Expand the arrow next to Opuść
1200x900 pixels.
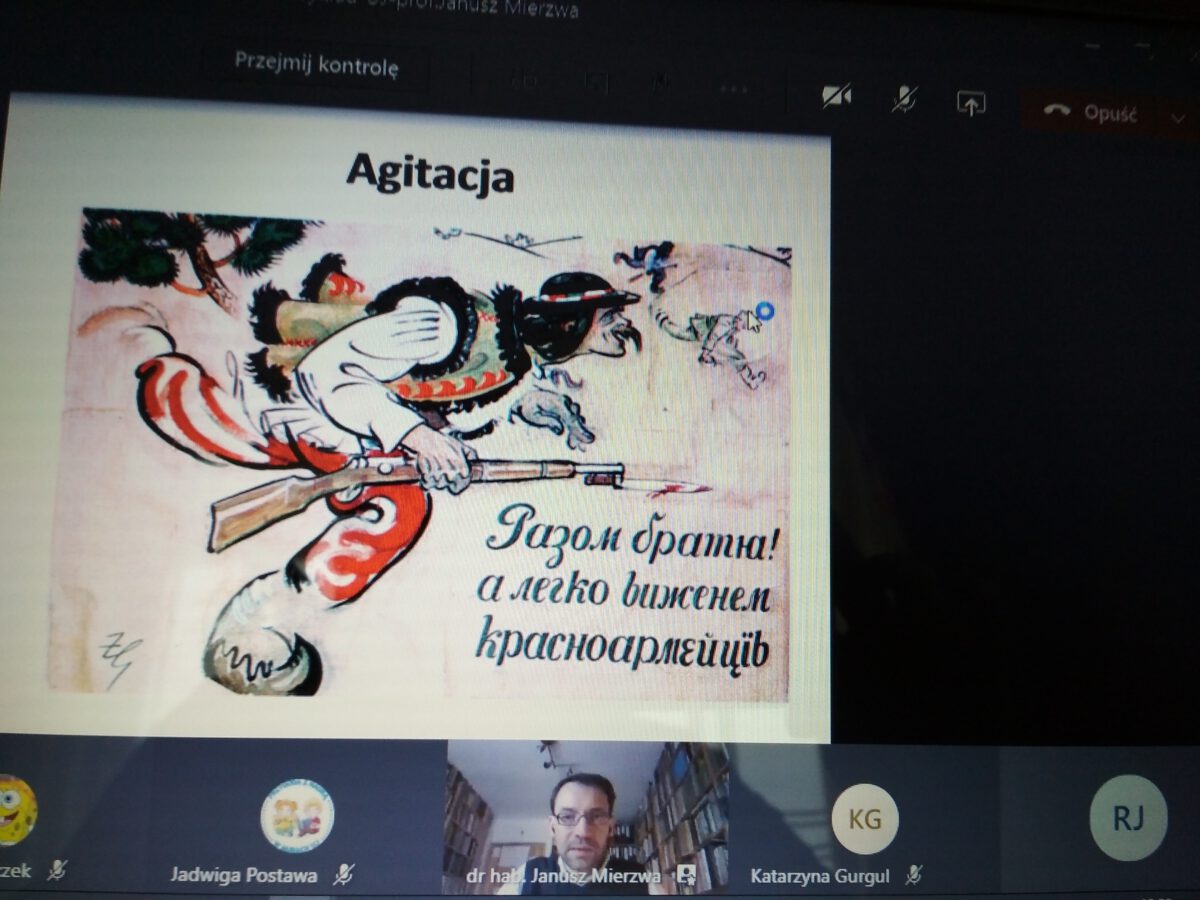tap(1177, 117)
